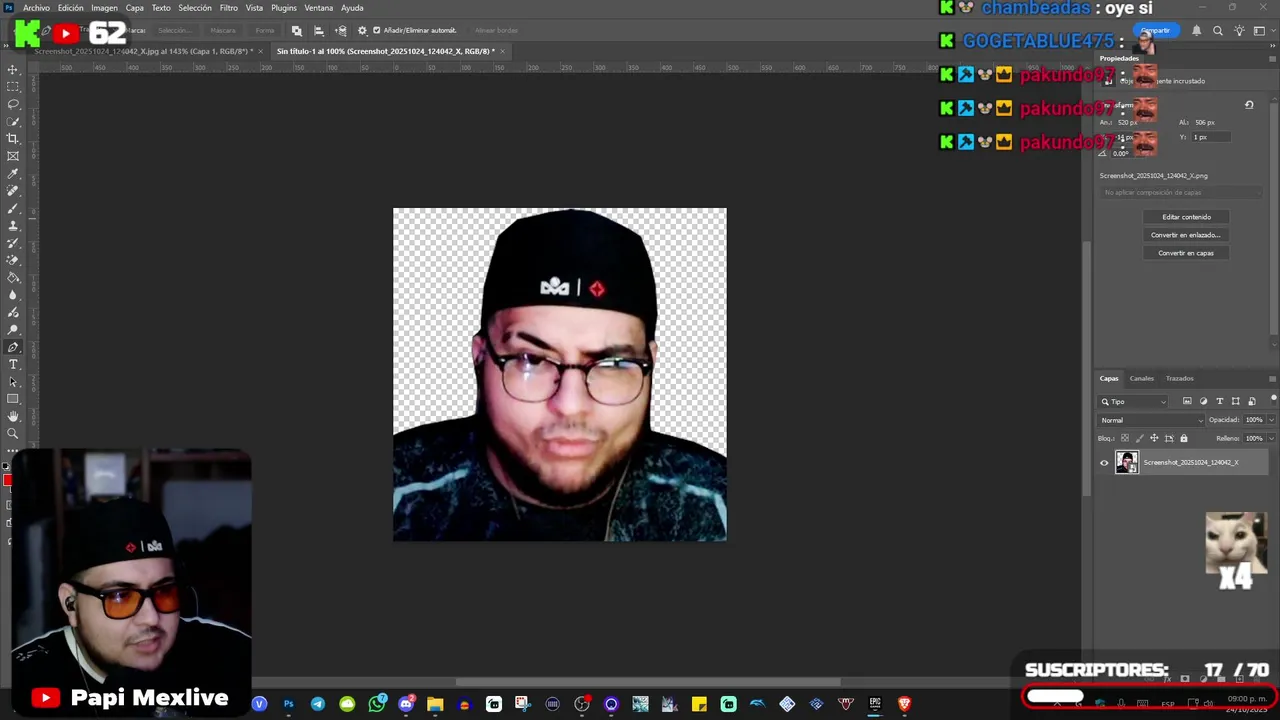Select the Rectangular Marquee tool
1280x720 pixels.
tap(13, 87)
